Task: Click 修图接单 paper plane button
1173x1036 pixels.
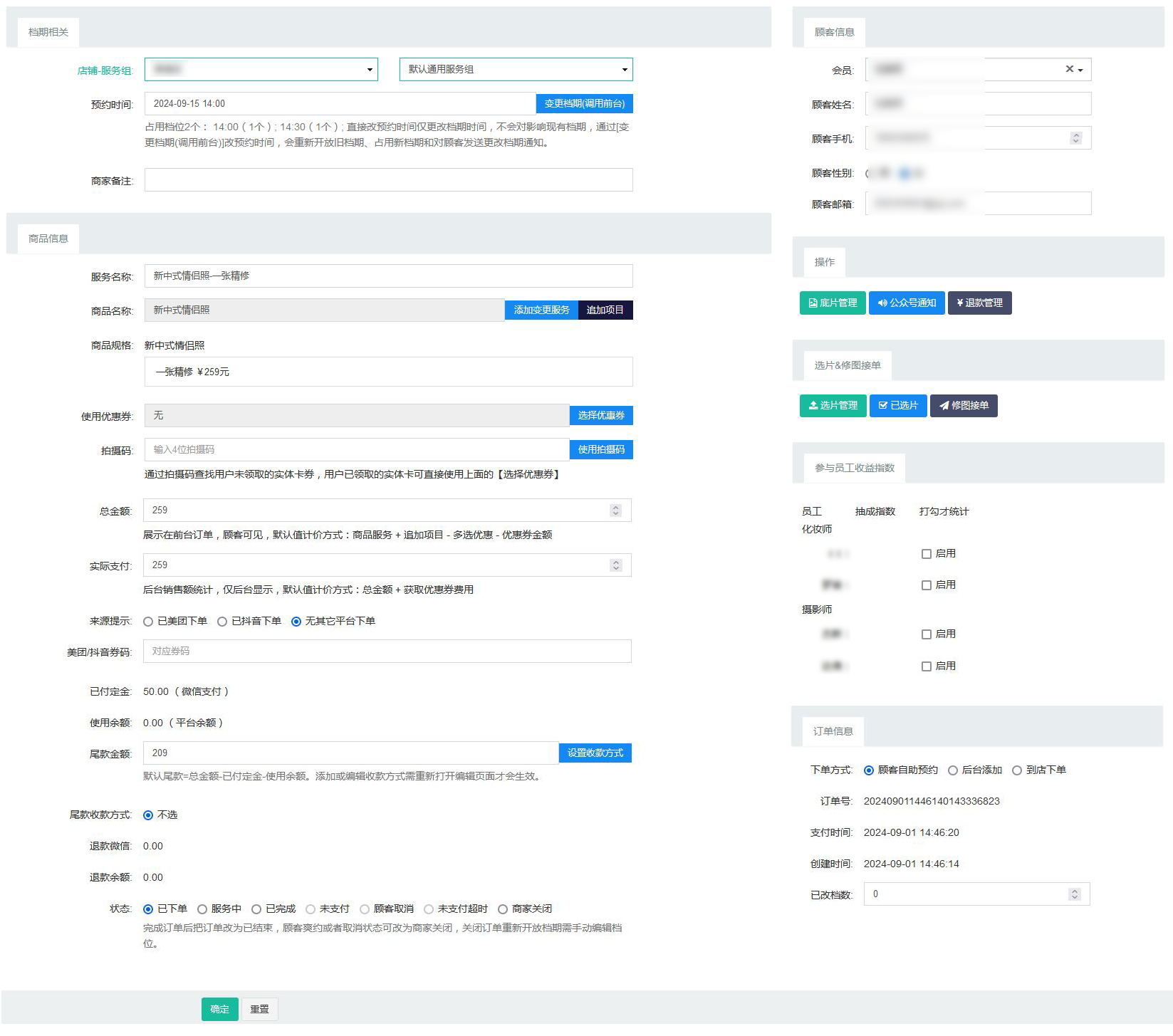Action: pos(963,406)
